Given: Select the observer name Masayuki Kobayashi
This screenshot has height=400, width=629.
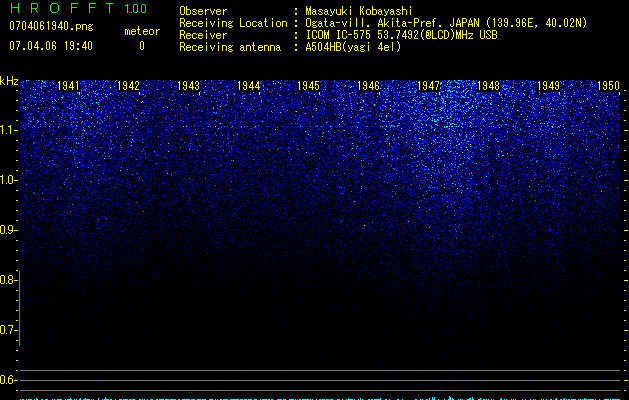Looking at the screenshot, I should (359, 11).
